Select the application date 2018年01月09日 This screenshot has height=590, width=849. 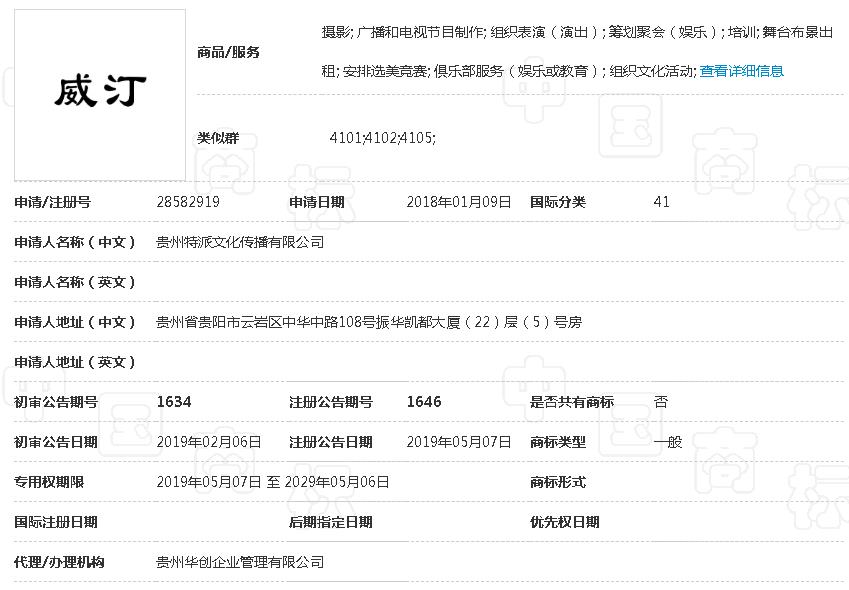point(459,202)
